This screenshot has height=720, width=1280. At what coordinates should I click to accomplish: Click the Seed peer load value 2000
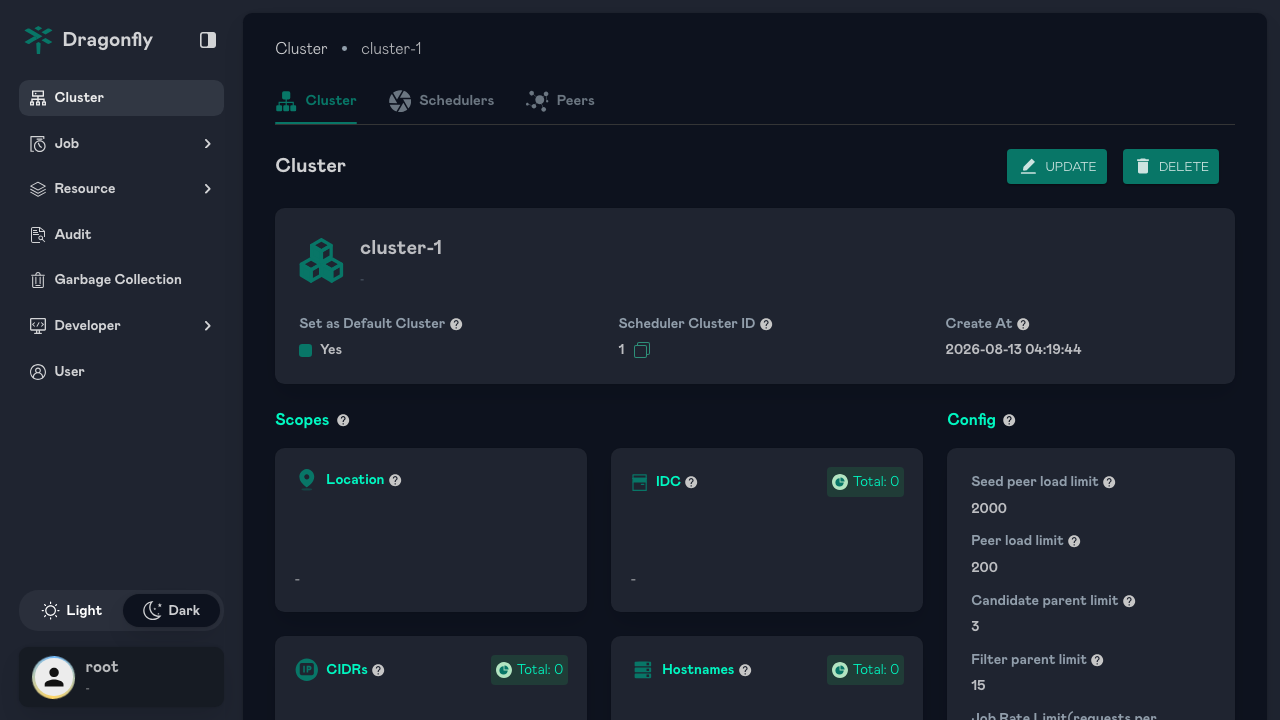pyautogui.click(x=989, y=508)
